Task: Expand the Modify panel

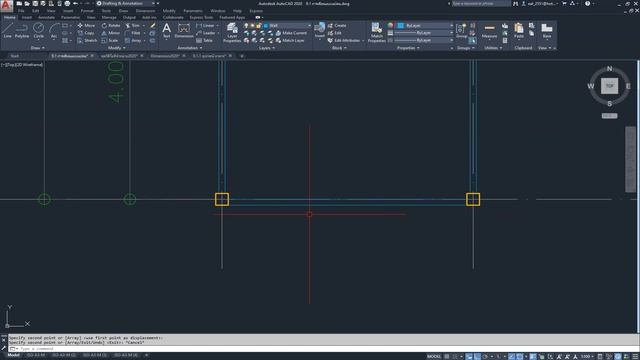Action: [116, 48]
